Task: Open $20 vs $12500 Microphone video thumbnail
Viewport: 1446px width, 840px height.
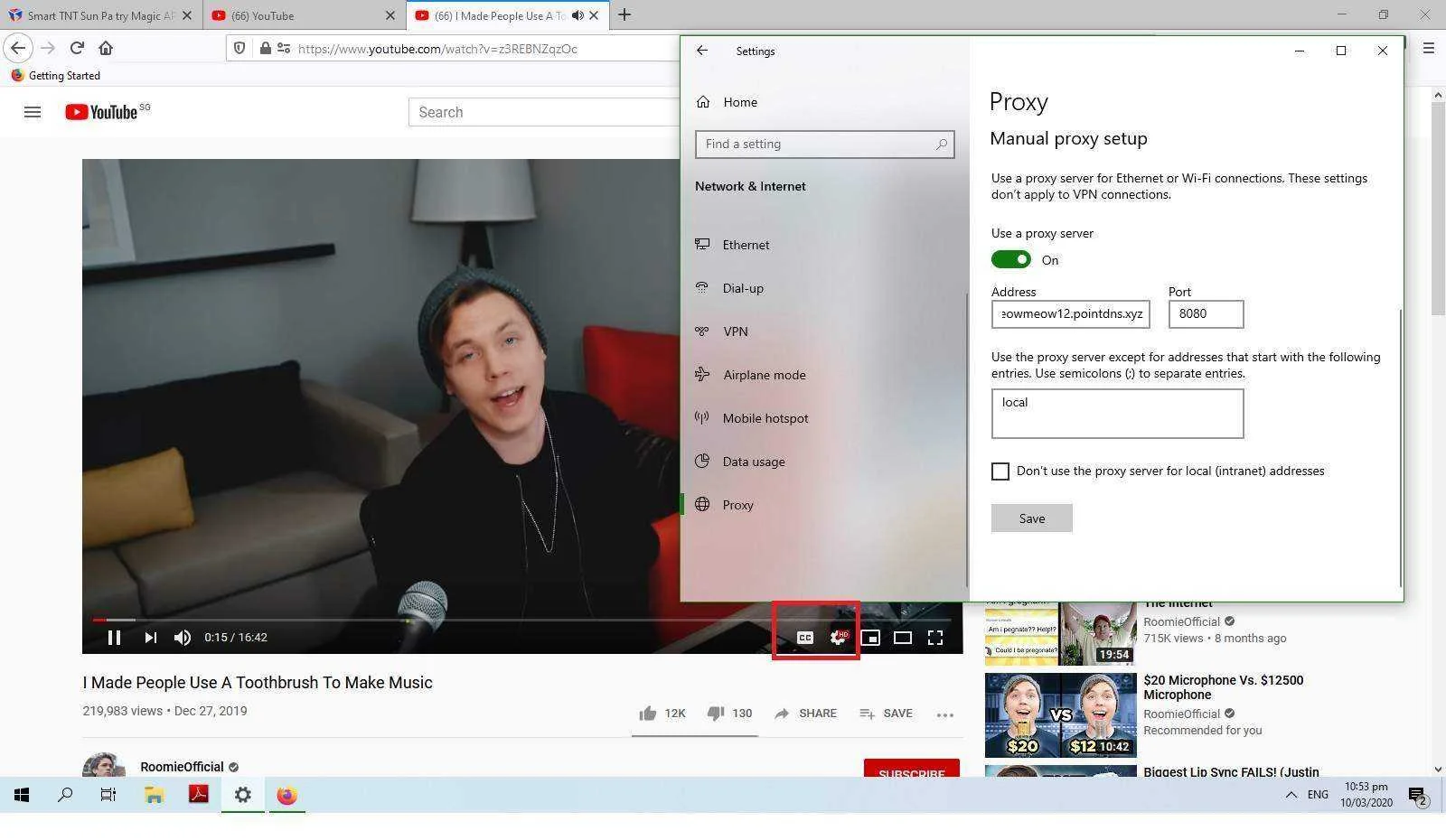Action: tap(1060, 714)
